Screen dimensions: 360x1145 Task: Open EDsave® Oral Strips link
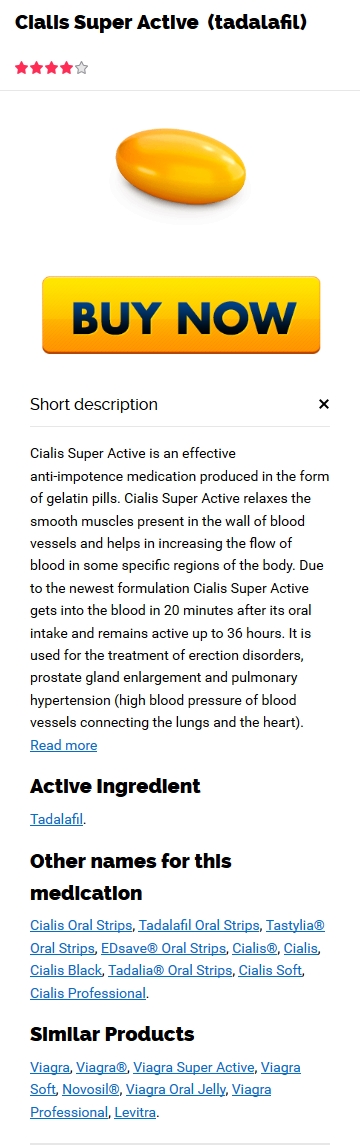(x=164, y=948)
